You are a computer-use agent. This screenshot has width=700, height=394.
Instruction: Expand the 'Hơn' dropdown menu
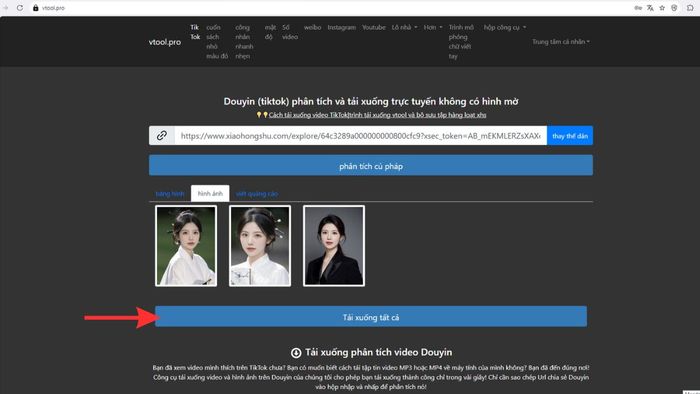click(433, 27)
